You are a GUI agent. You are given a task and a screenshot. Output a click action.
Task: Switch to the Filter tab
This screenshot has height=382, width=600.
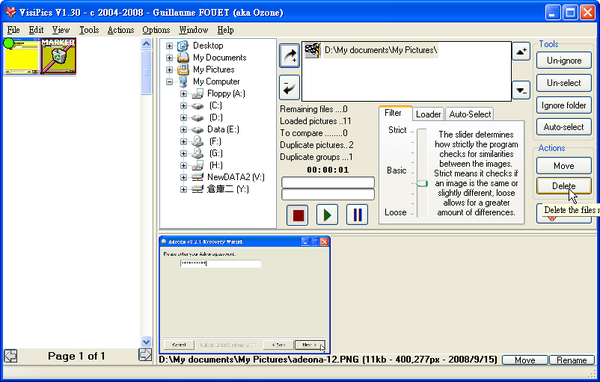[395, 113]
